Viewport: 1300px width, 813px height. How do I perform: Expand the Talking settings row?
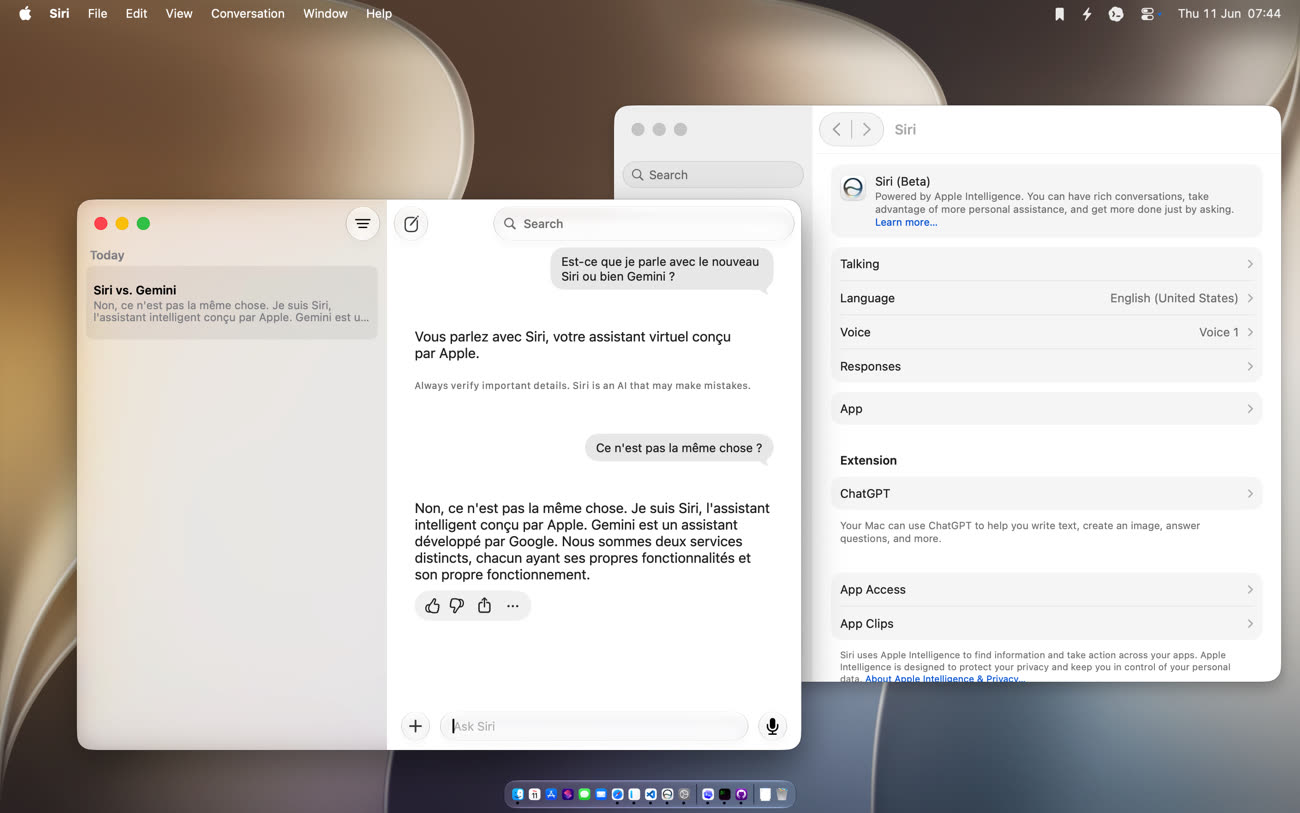[1046, 264]
